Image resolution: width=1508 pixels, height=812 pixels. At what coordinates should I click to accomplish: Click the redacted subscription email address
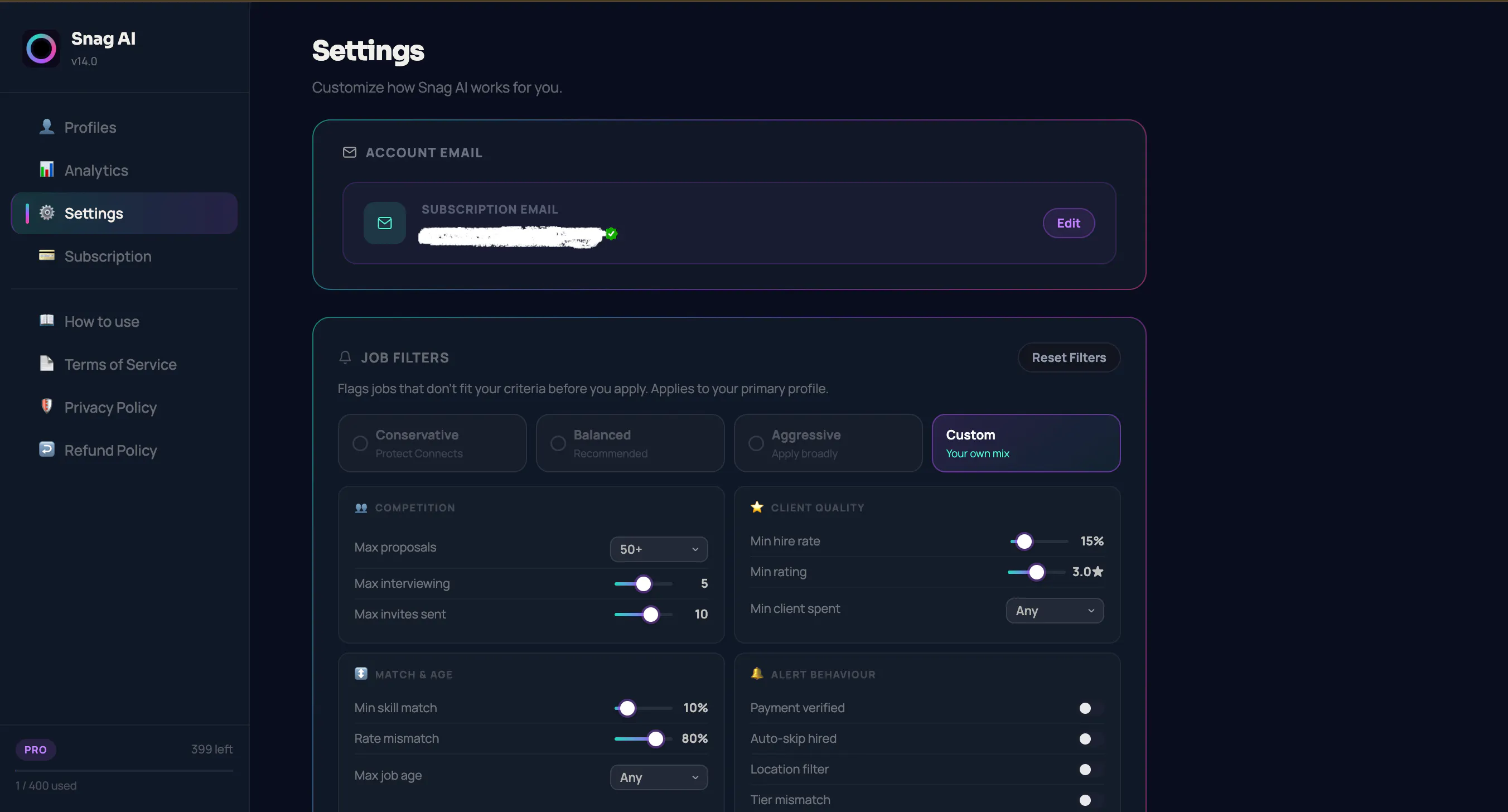511,236
